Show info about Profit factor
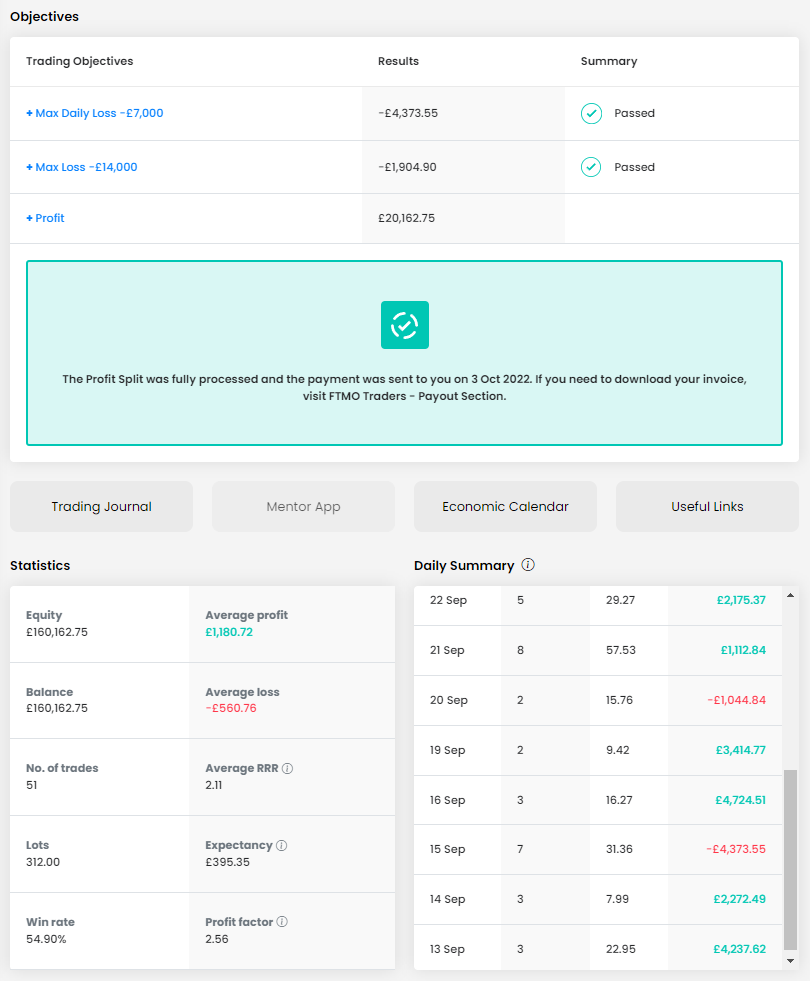The width and height of the screenshot is (810, 981). click(x=282, y=922)
